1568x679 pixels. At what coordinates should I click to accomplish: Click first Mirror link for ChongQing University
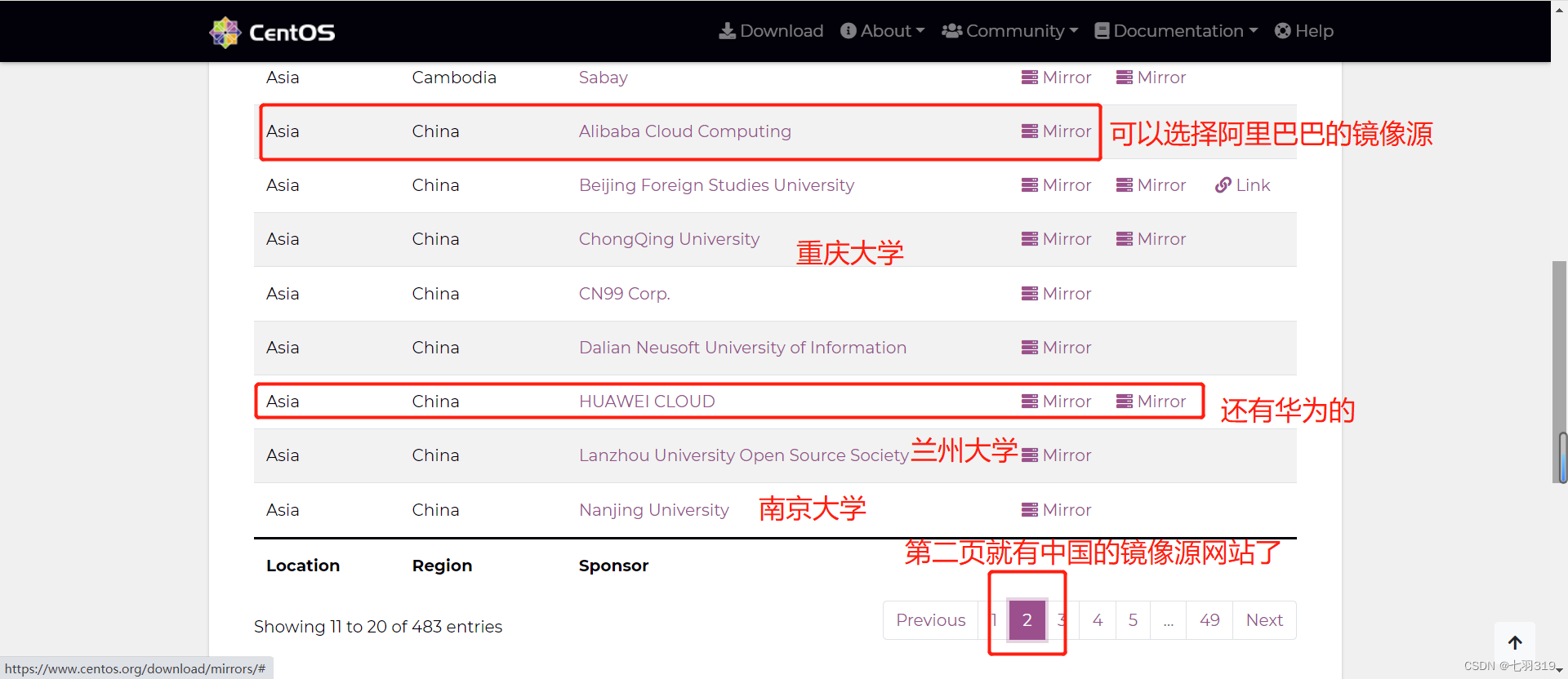click(x=1056, y=239)
